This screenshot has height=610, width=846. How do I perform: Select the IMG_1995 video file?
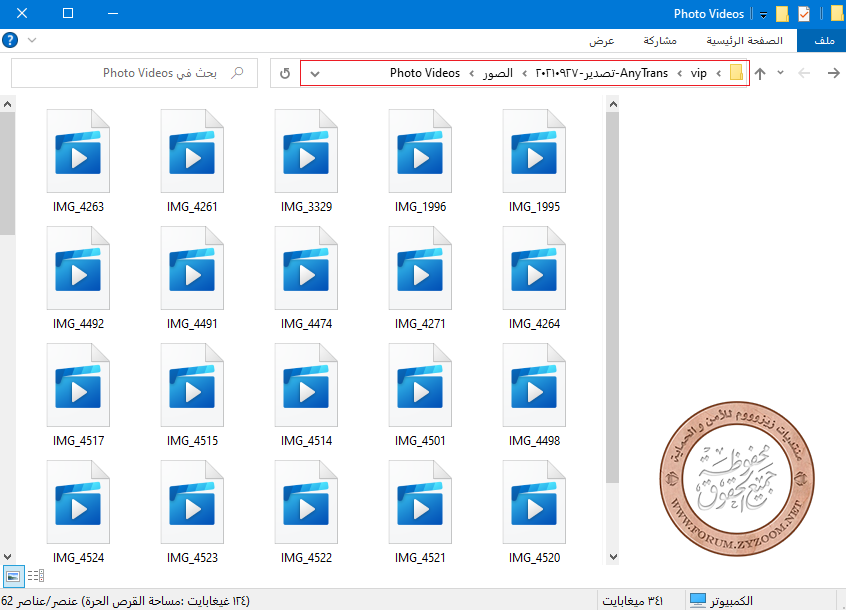[x=534, y=161]
